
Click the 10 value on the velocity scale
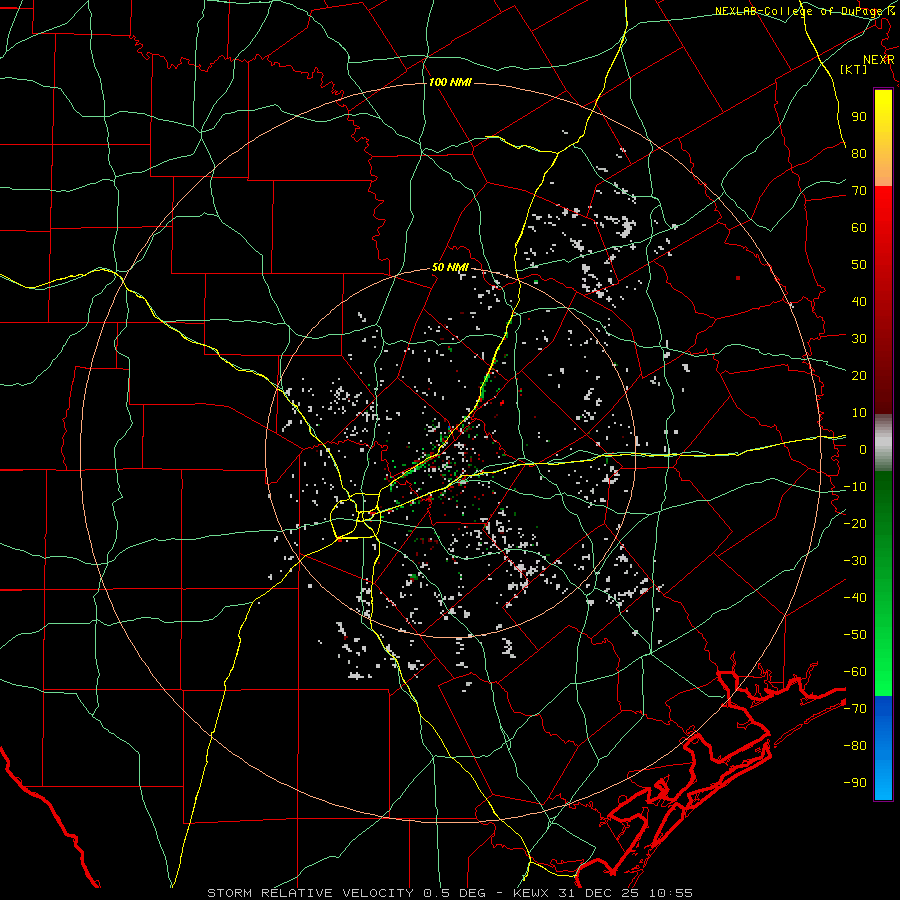(859, 413)
